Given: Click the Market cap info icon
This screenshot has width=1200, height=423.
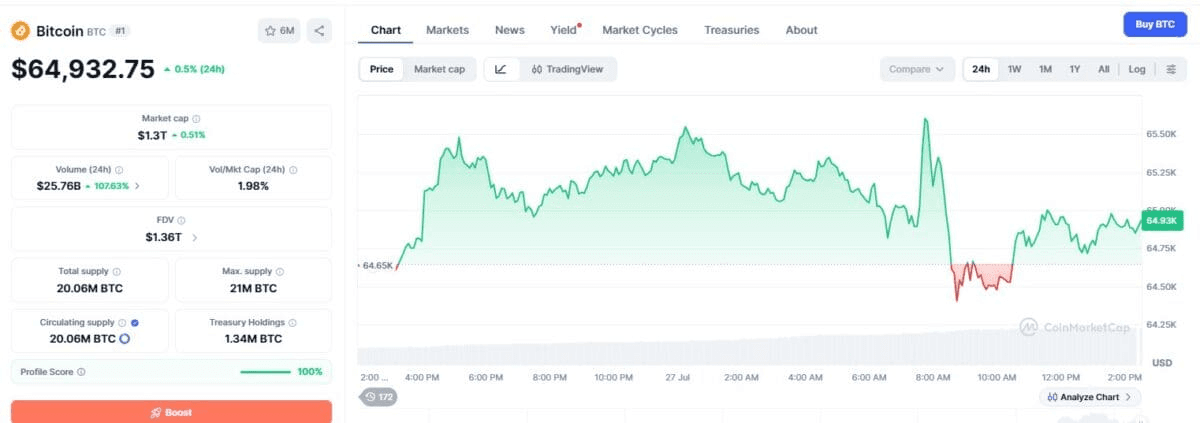Looking at the screenshot, I should [196, 118].
